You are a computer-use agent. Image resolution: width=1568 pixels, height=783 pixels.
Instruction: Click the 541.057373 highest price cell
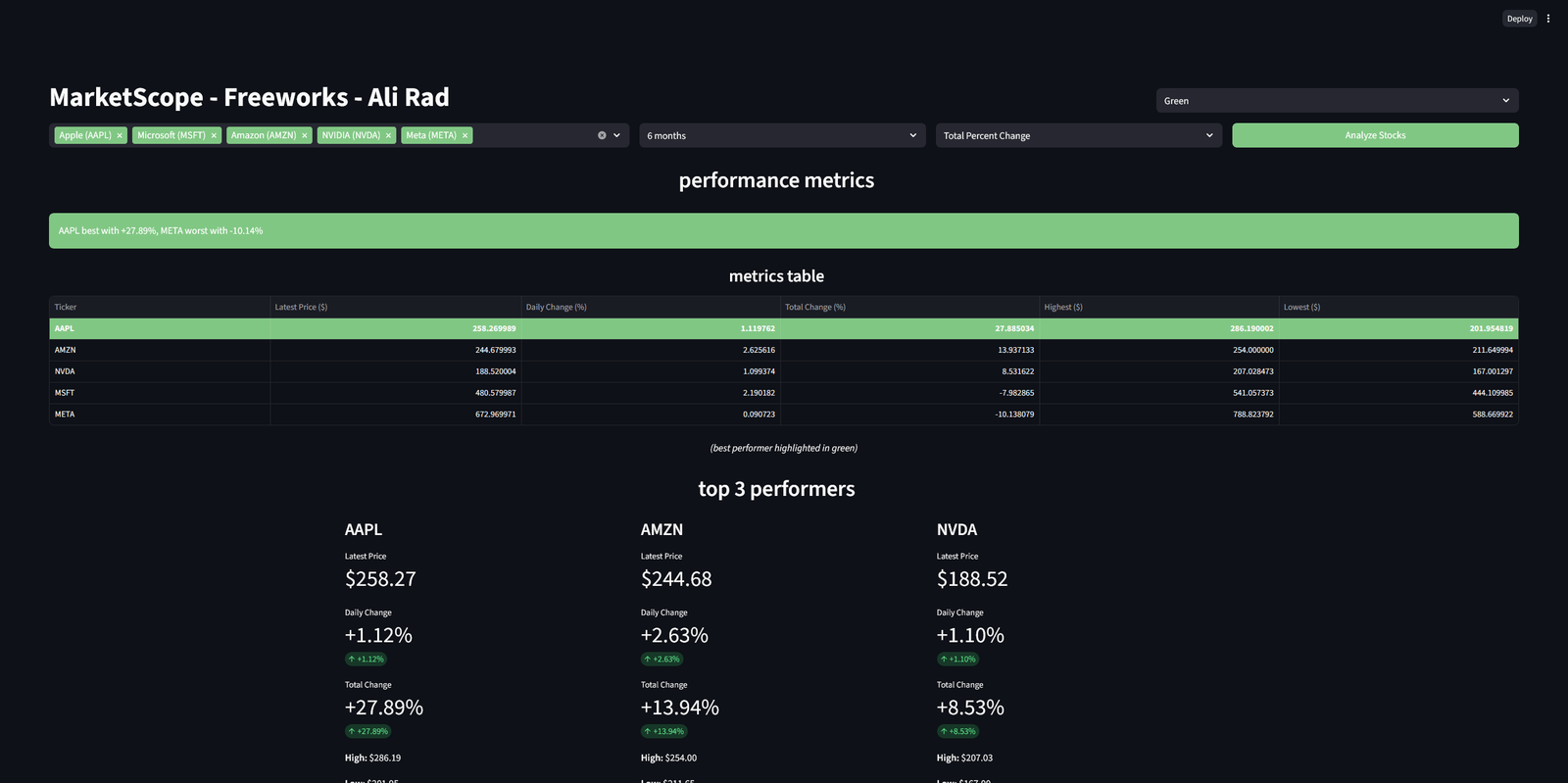point(1159,393)
